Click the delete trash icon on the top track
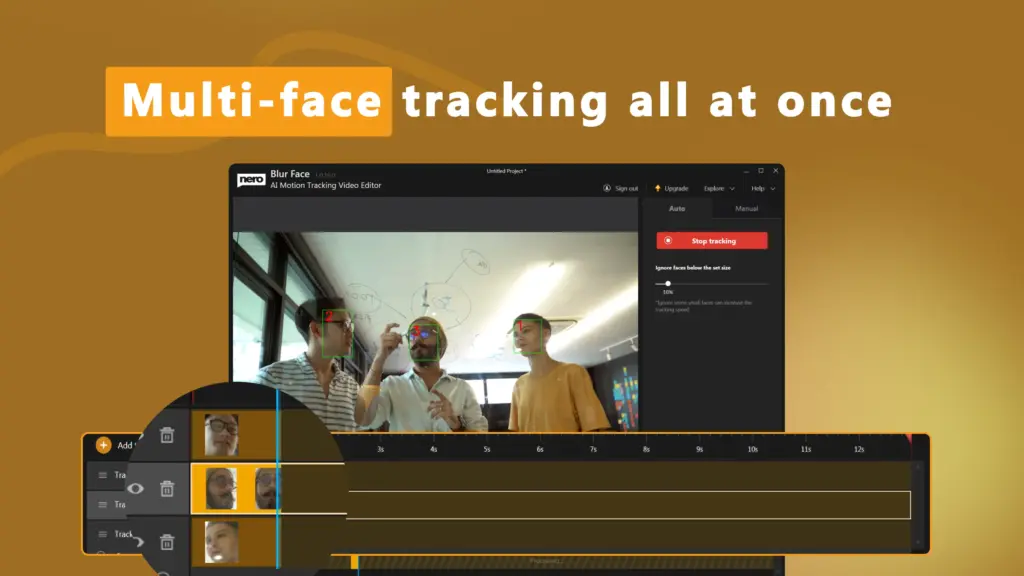1024x576 pixels. pyautogui.click(x=167, y=436)
